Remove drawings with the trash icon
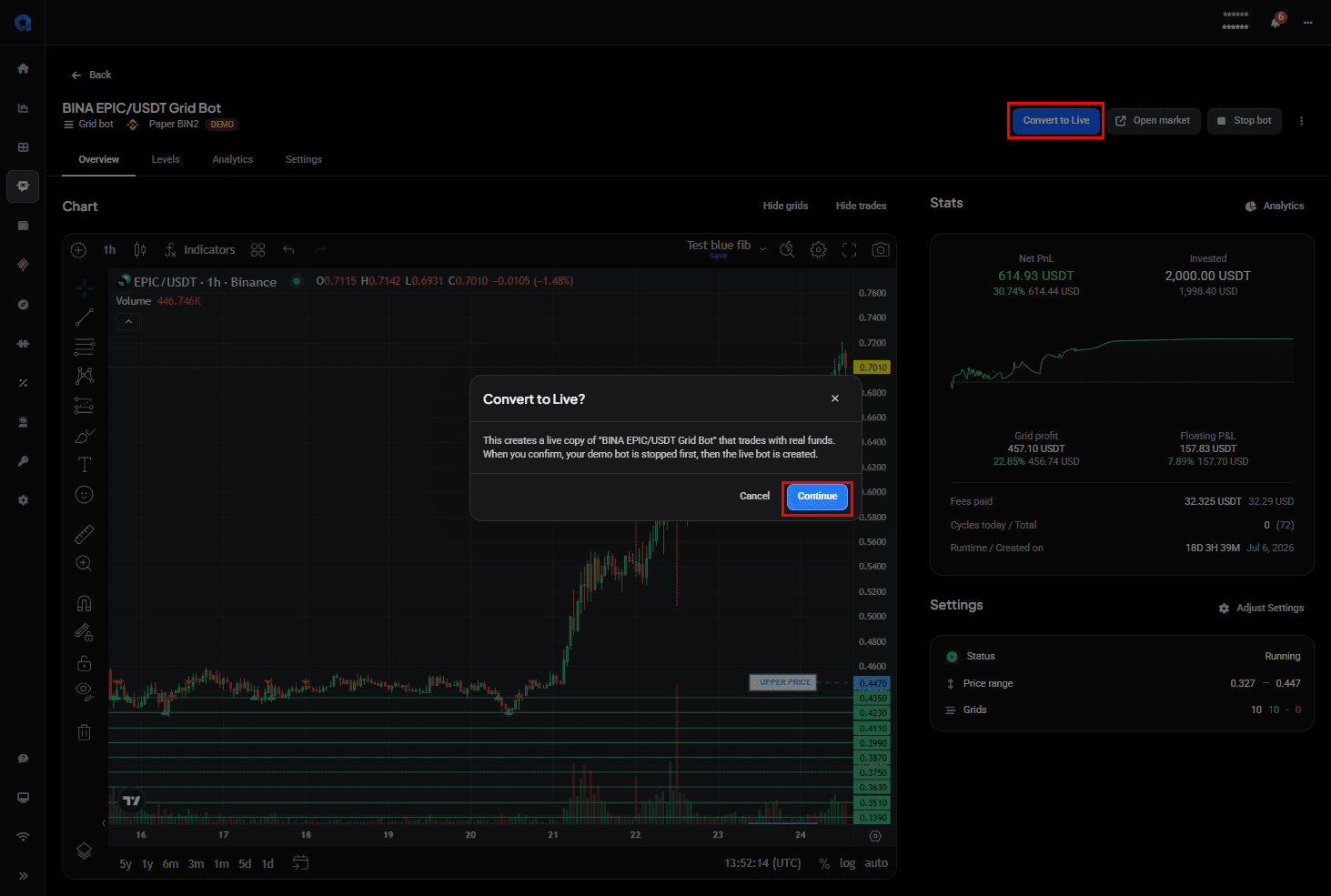The width and height of the screenshot is (1331, 896). click(x=85, y=731)
